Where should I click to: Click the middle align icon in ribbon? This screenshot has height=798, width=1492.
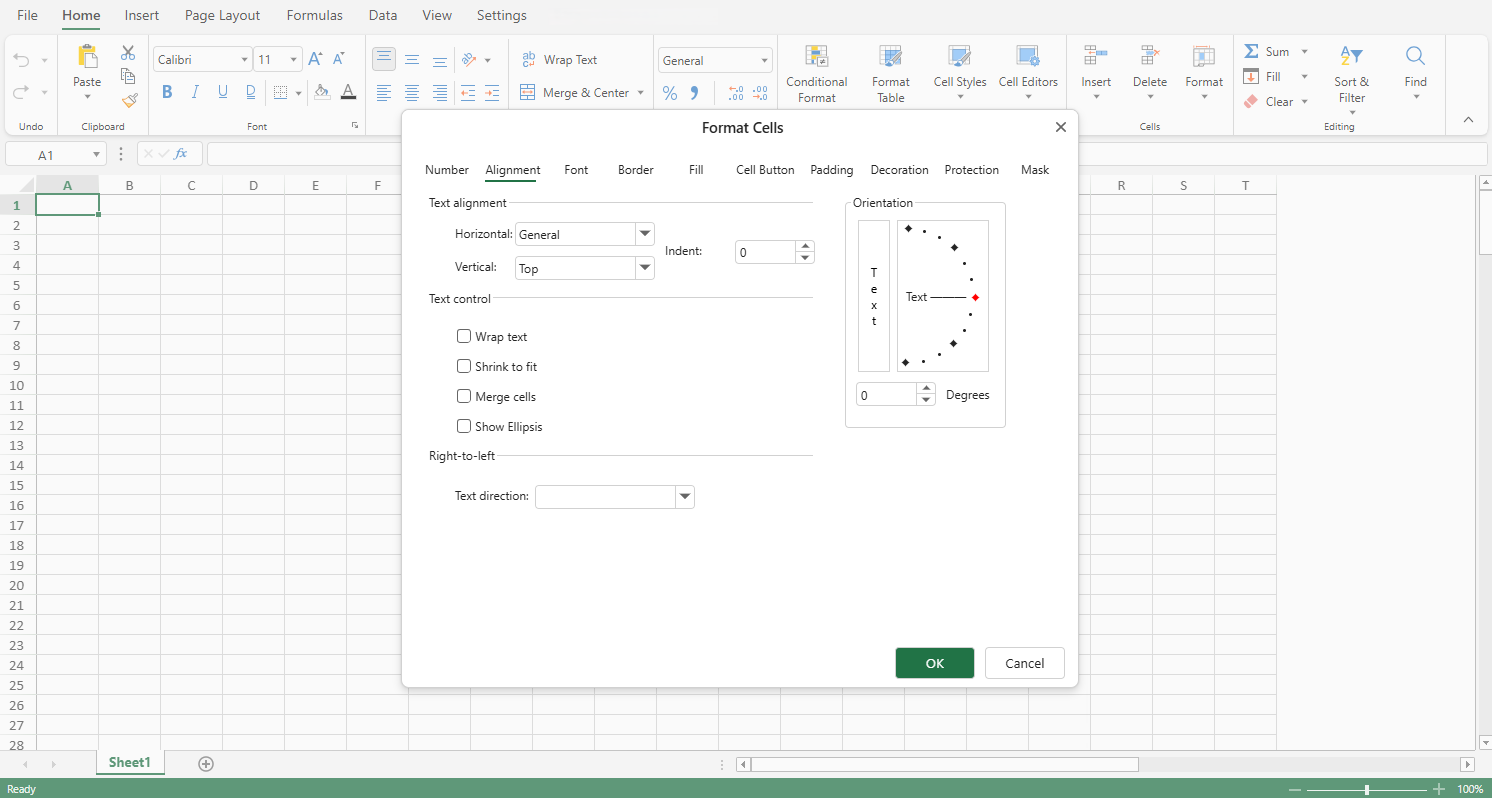coord(412,60)
